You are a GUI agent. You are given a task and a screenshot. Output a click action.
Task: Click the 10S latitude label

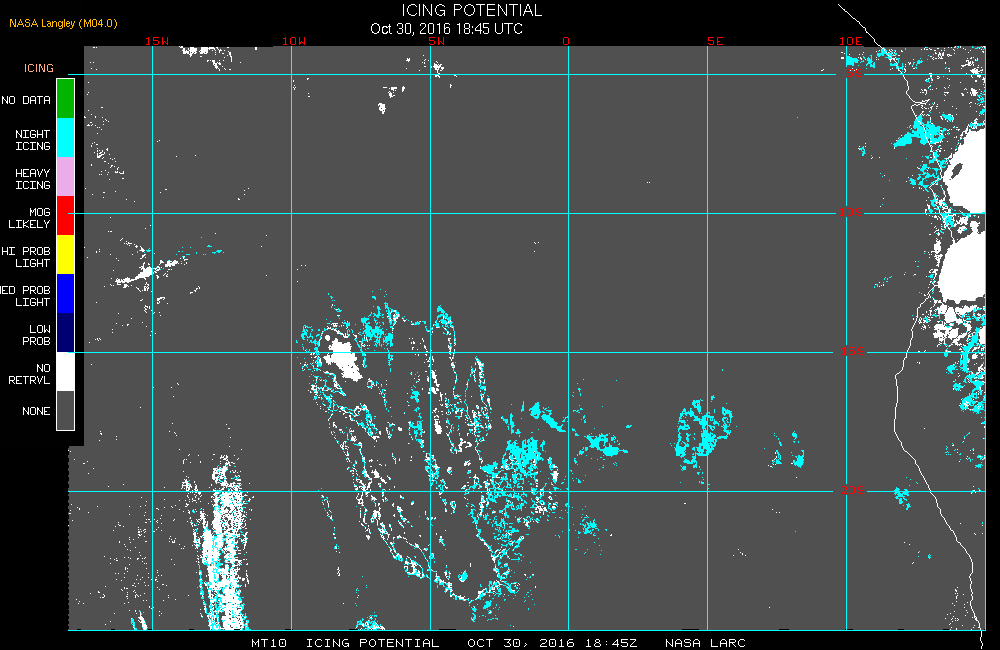851,212
